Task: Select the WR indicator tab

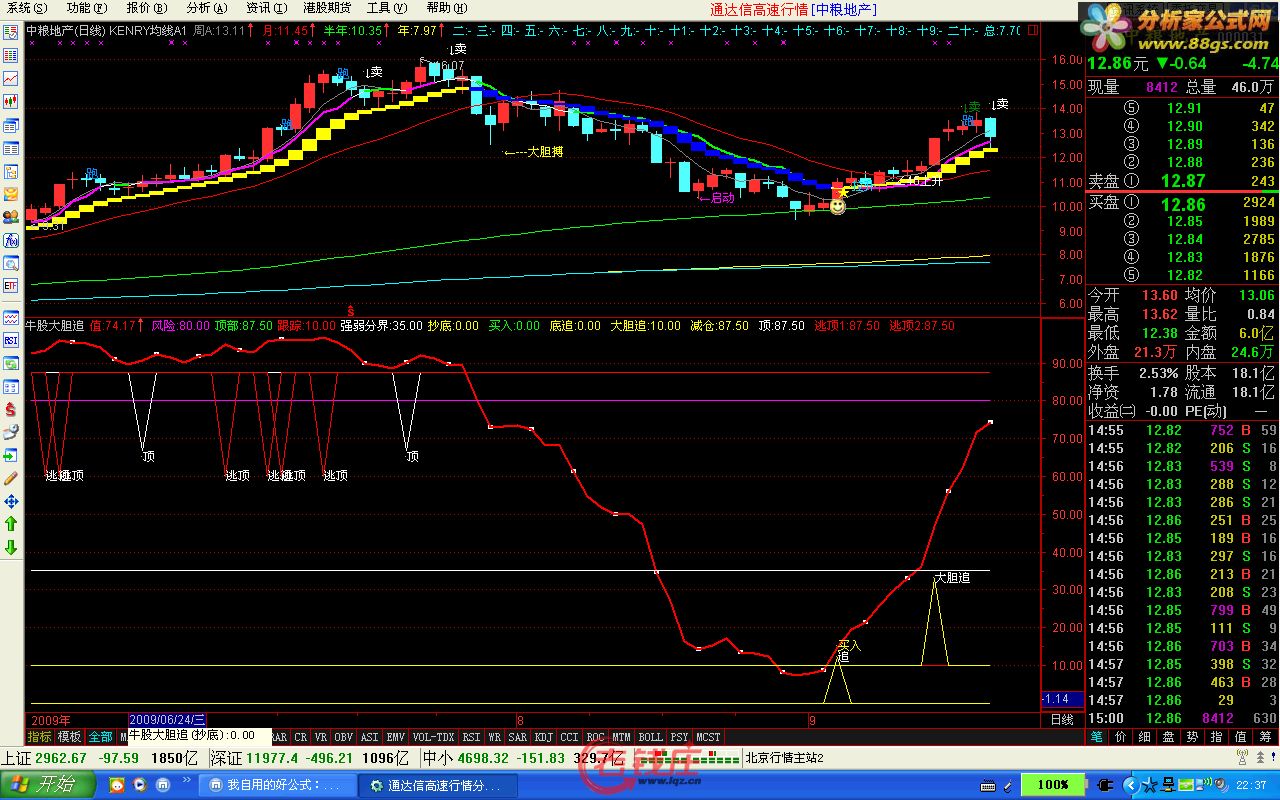Action: click(495, 736)
